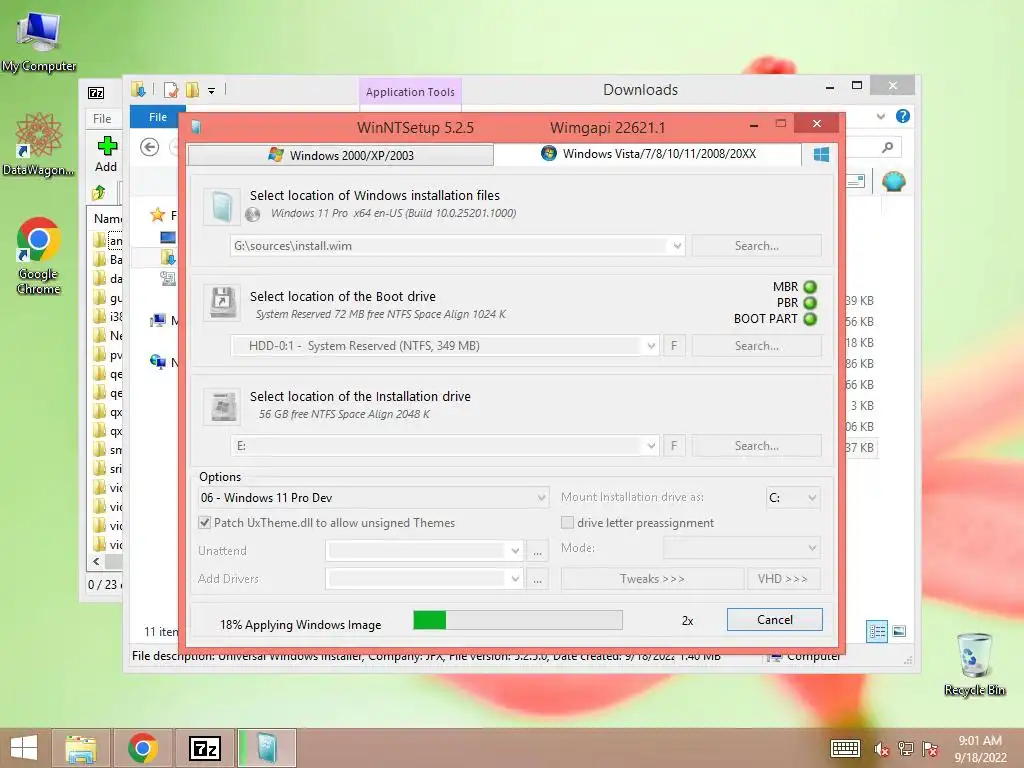The width and height of the screenshot is (1024, 768).
Task: Open the Add Drivers dropdown
Action: (x=515, y=579)
